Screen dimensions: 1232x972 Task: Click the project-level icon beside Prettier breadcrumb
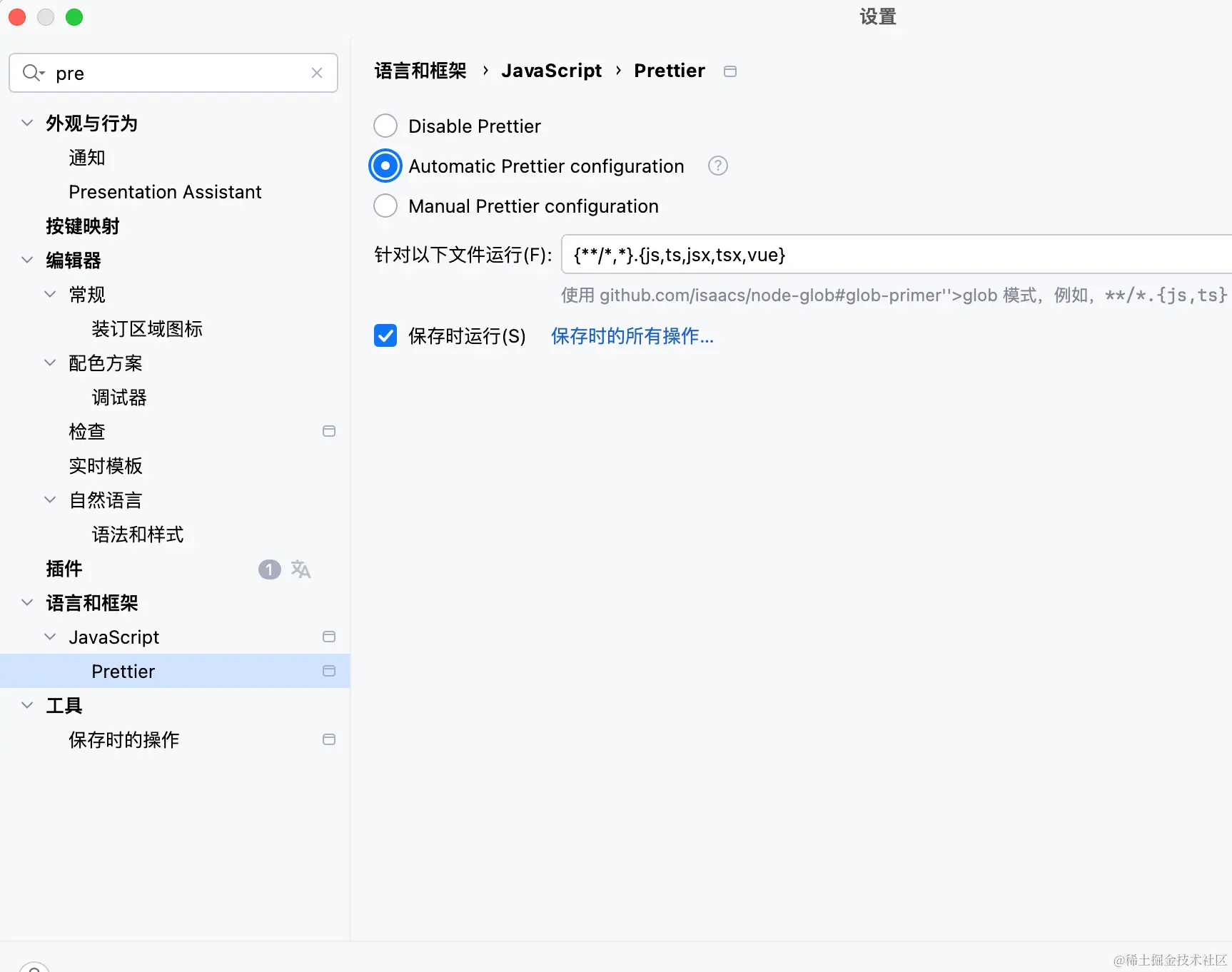point(729,71)
